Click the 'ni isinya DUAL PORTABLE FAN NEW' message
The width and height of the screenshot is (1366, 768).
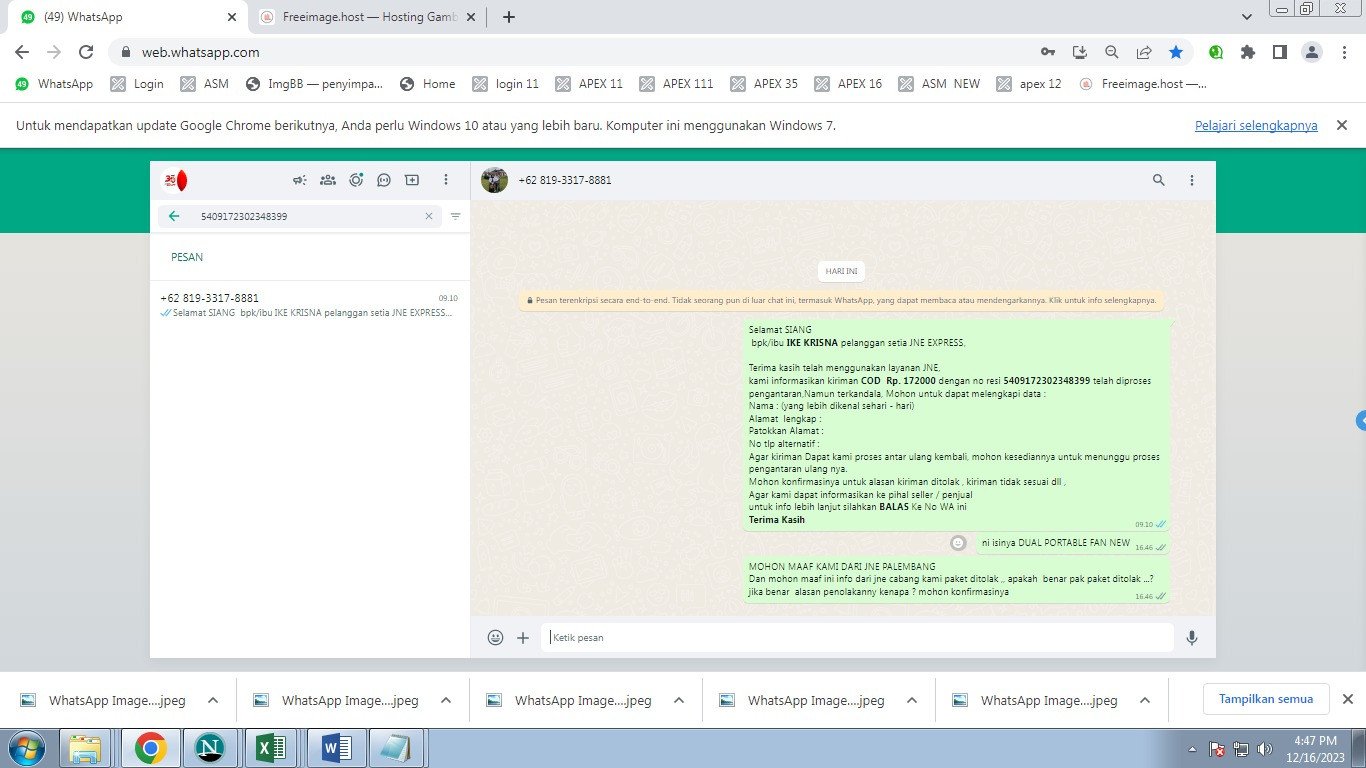point(1071,543)
